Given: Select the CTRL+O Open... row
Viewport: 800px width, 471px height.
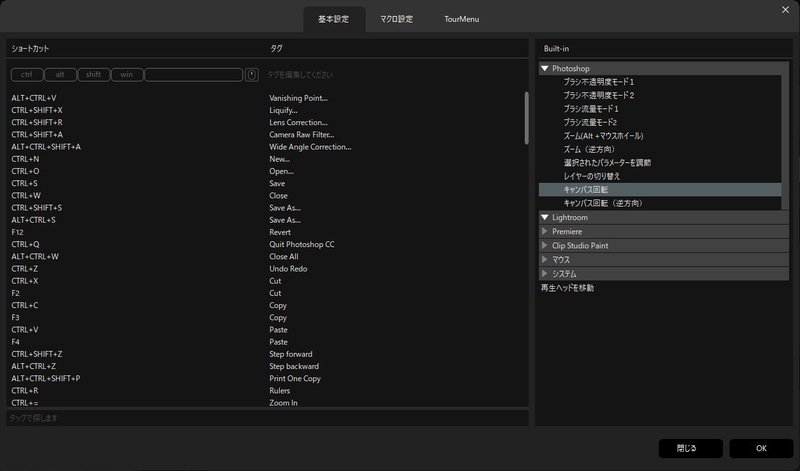Looking at the screenshot, I should point(265,171).
